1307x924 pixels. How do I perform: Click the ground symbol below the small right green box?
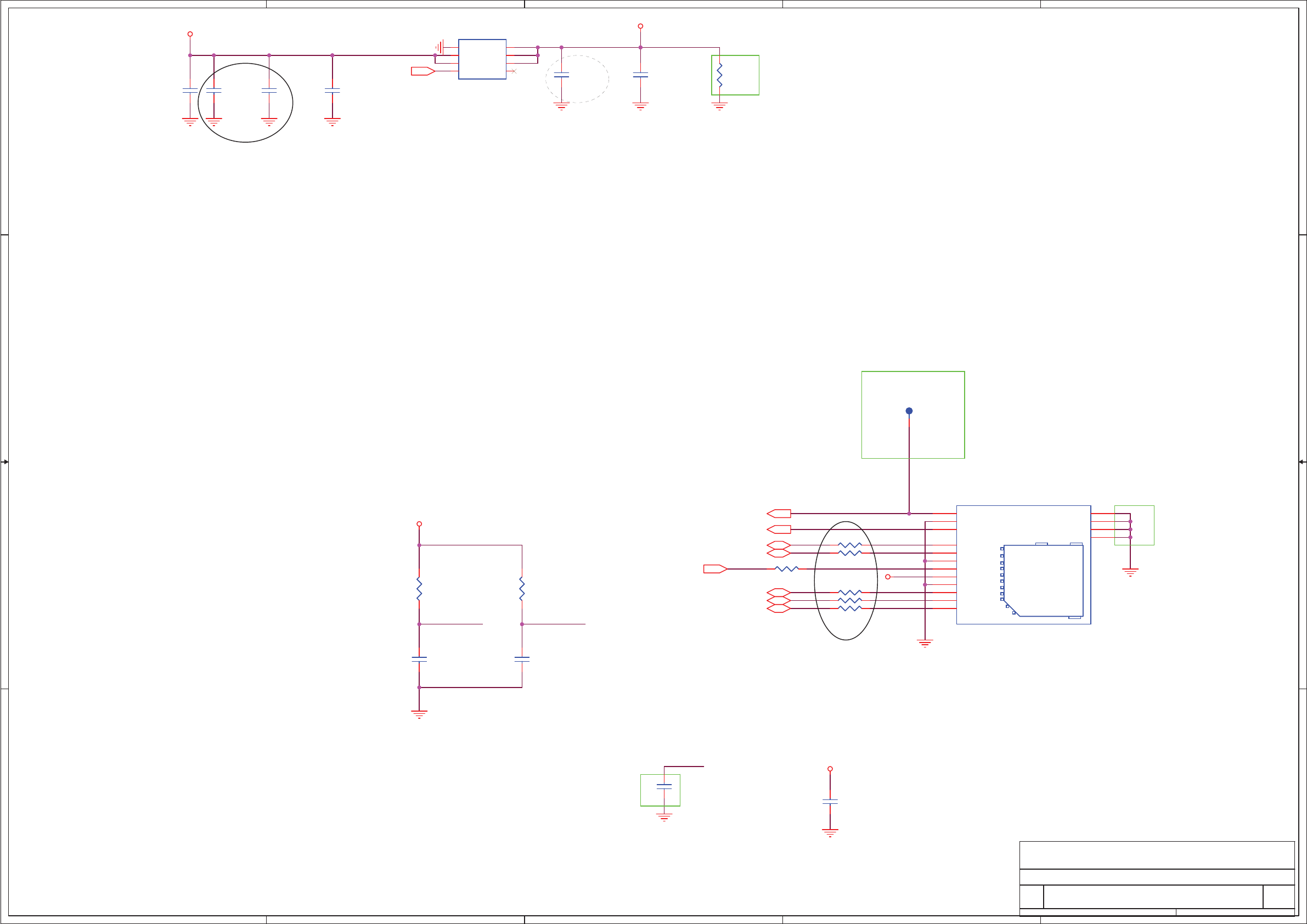click(1130, 572)
